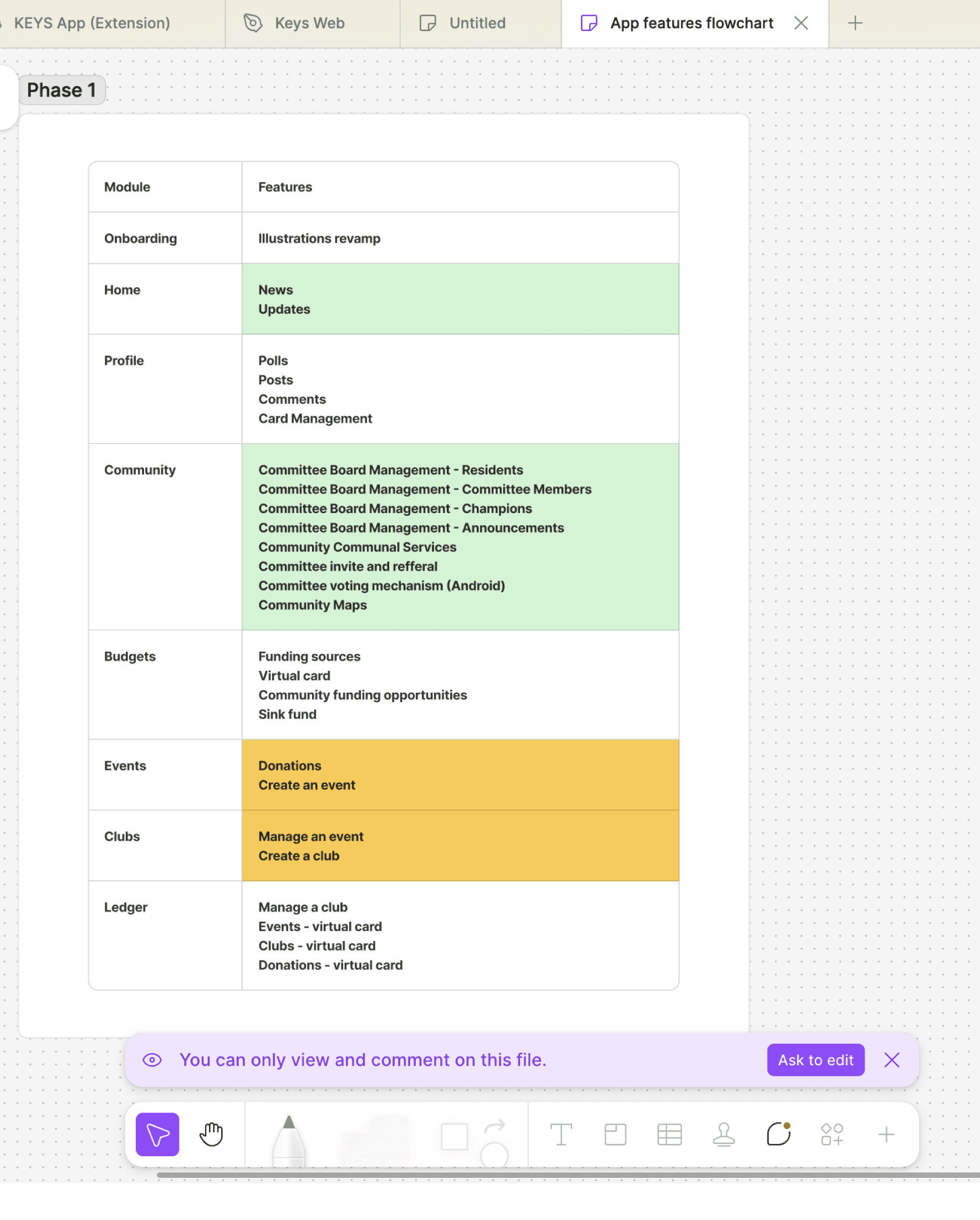Close the App features flowchart tab
The image size is (980, 1220).
pyautogui.click(x=801, y=23)
